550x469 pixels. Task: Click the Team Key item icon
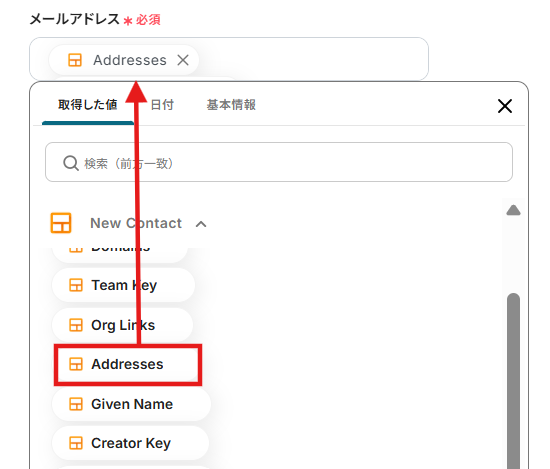(76, 285)
